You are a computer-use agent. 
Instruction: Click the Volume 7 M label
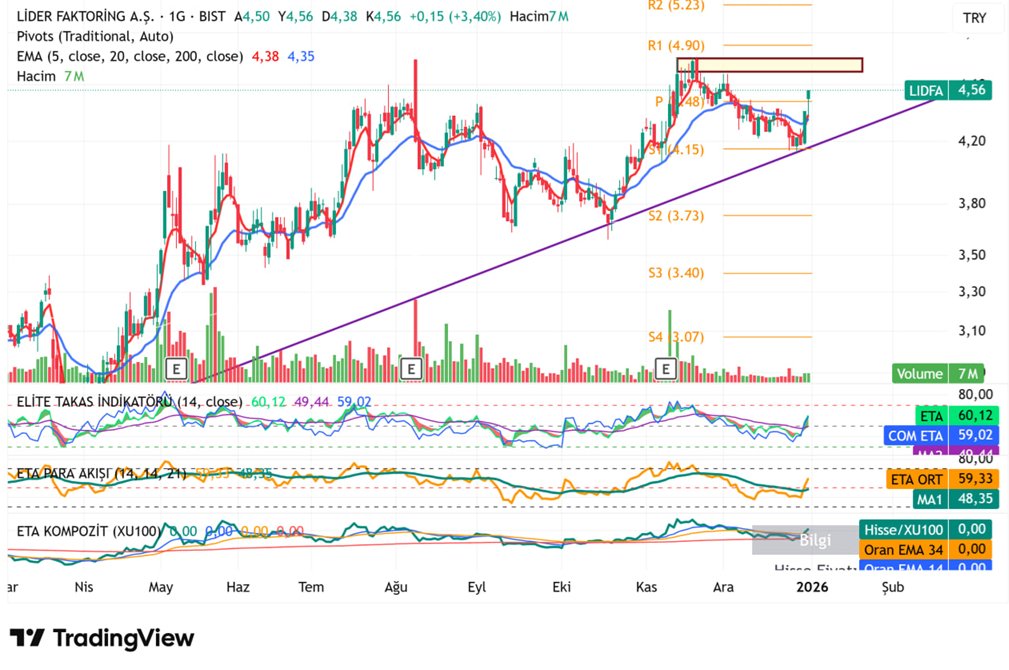click(x=938, y=373)
